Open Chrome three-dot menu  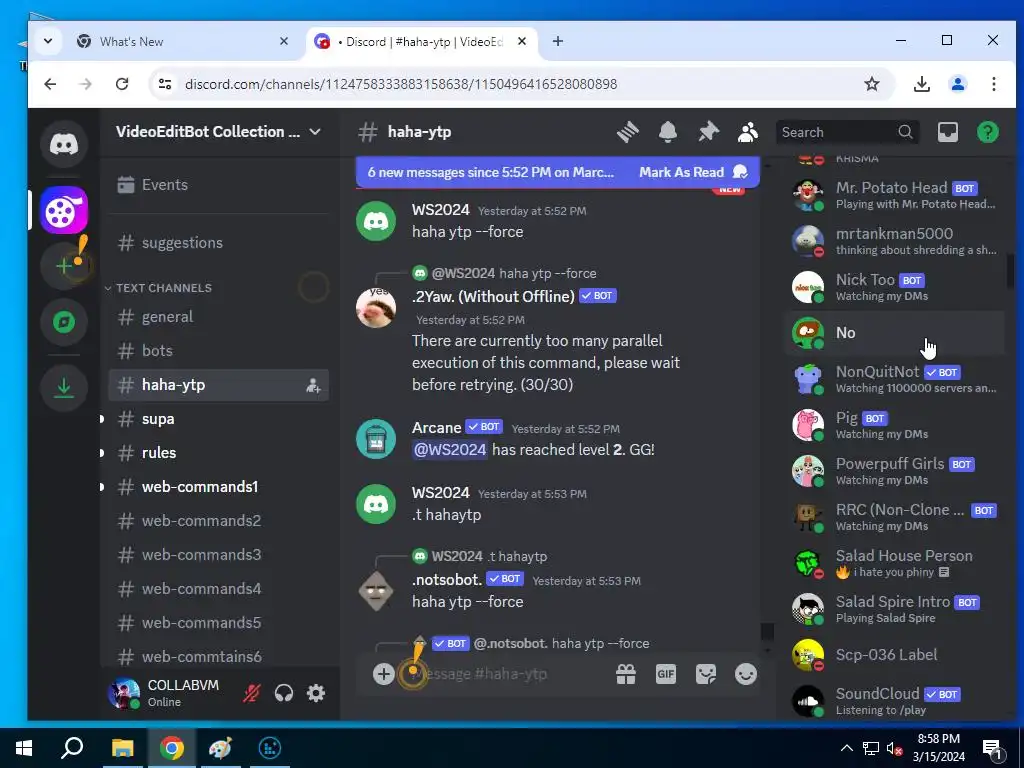click(993, 84)
